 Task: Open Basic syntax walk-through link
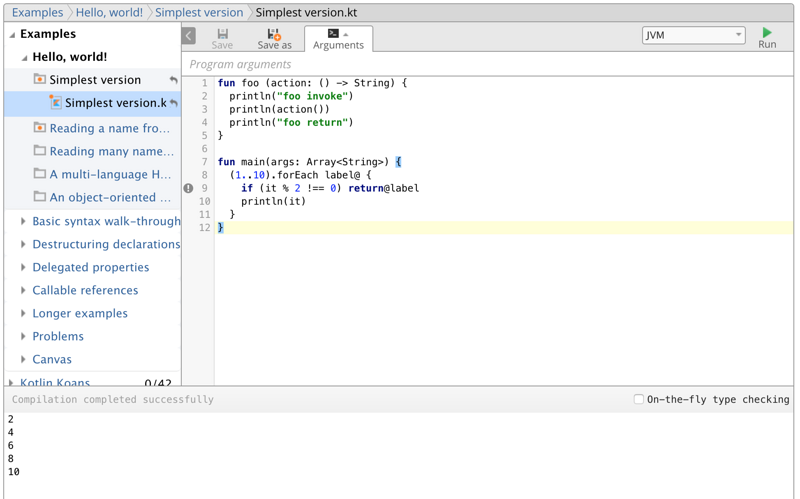coord(106,221)
